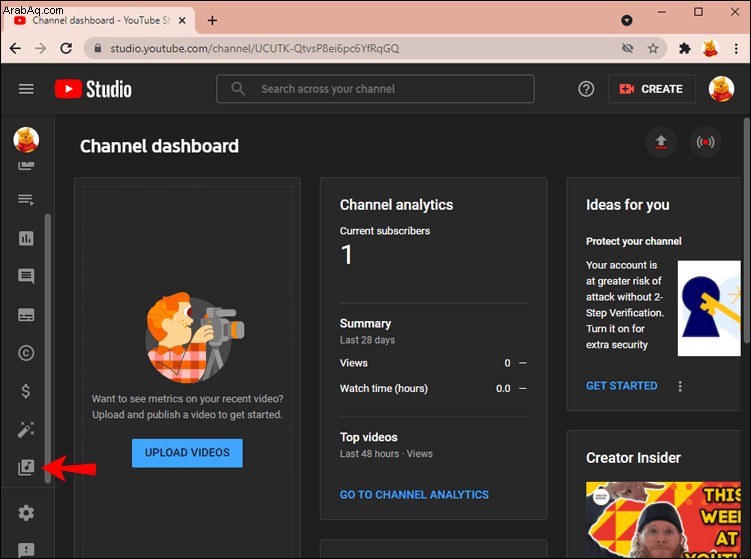Click the 'Watch time (hours)' row
Viewport: 751px width, 559px height.
pyautogui.click(x=433, y=388)
